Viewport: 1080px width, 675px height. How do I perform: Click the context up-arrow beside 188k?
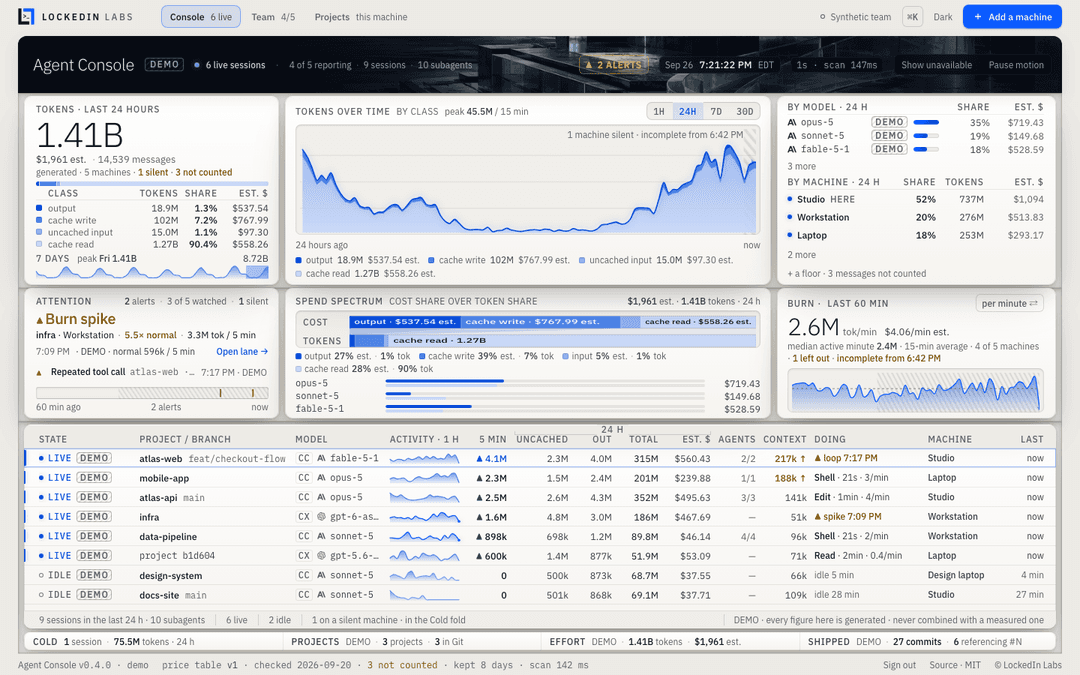803,478
